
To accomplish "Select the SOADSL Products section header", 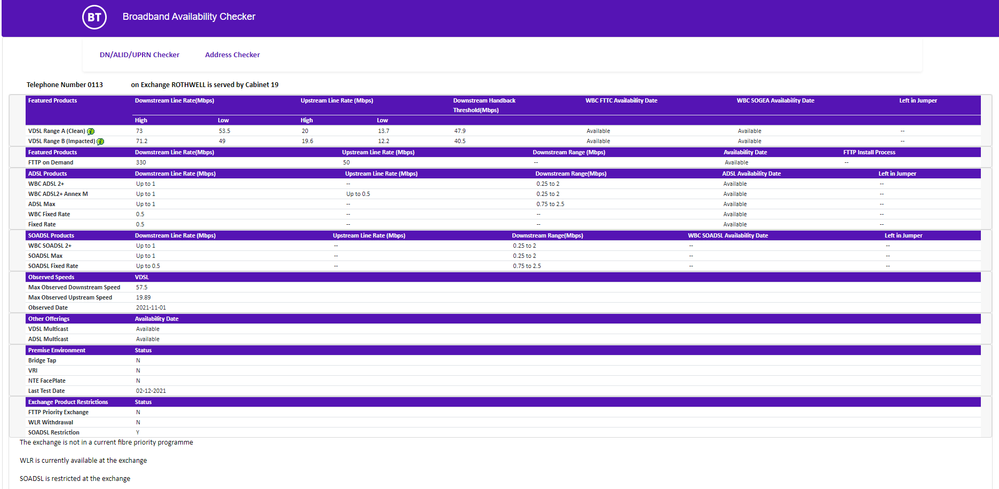I will [53, 235].
